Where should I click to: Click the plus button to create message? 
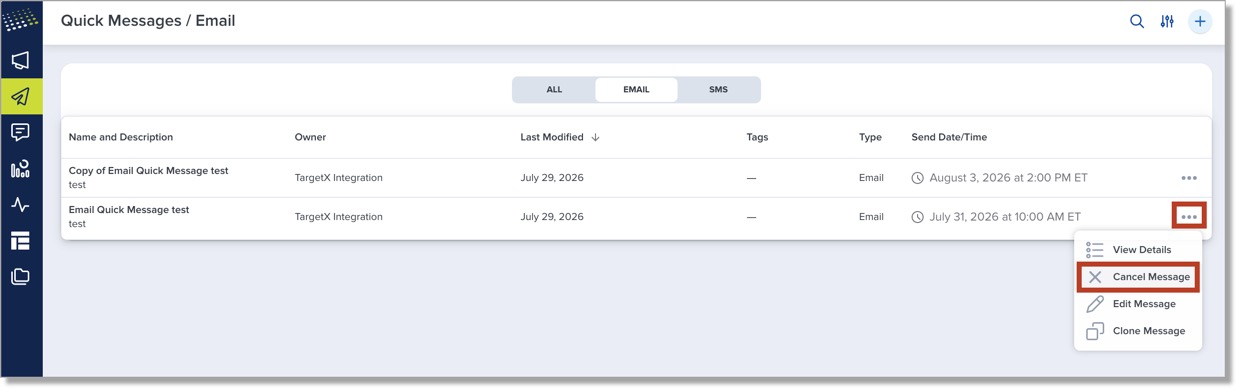pyautogui.click(x=1200, y=21)
